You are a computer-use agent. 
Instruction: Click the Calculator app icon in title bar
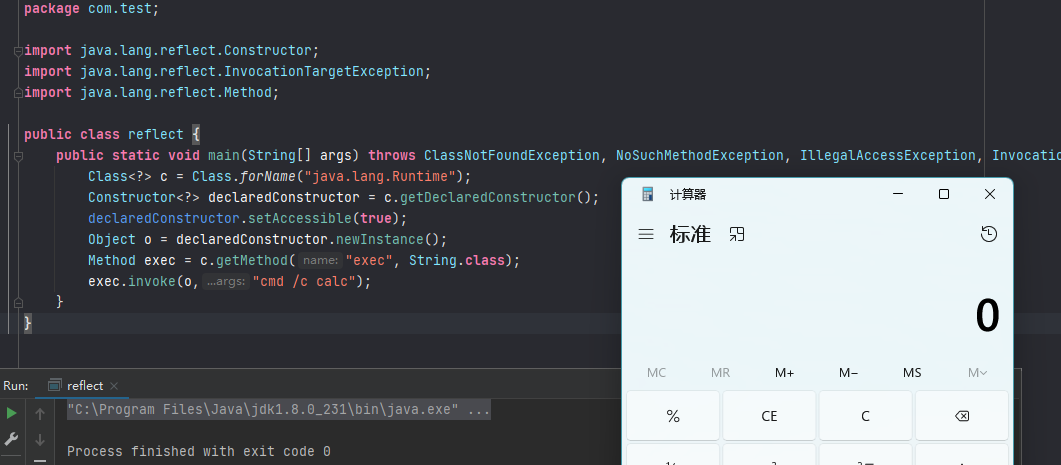[x=648, y=194]
